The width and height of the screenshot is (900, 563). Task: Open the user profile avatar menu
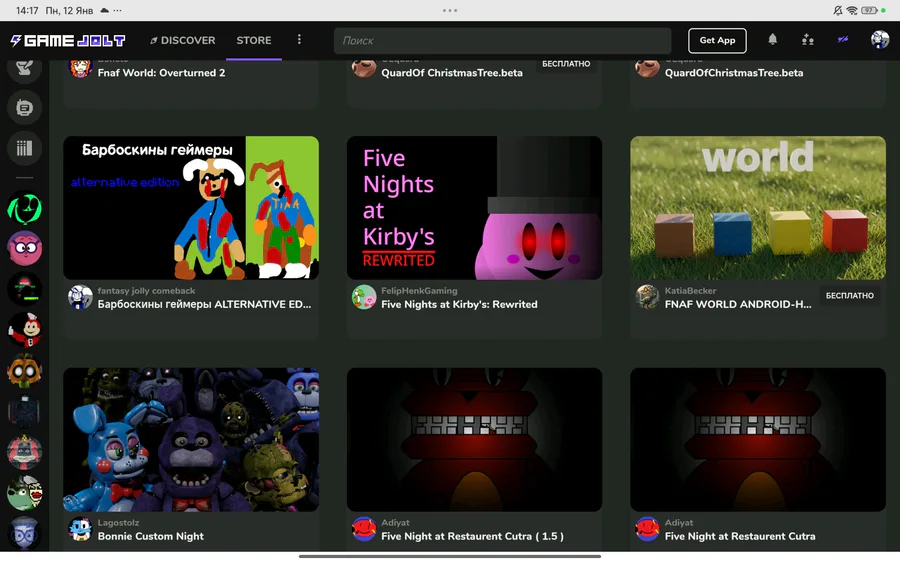point(880,40)
